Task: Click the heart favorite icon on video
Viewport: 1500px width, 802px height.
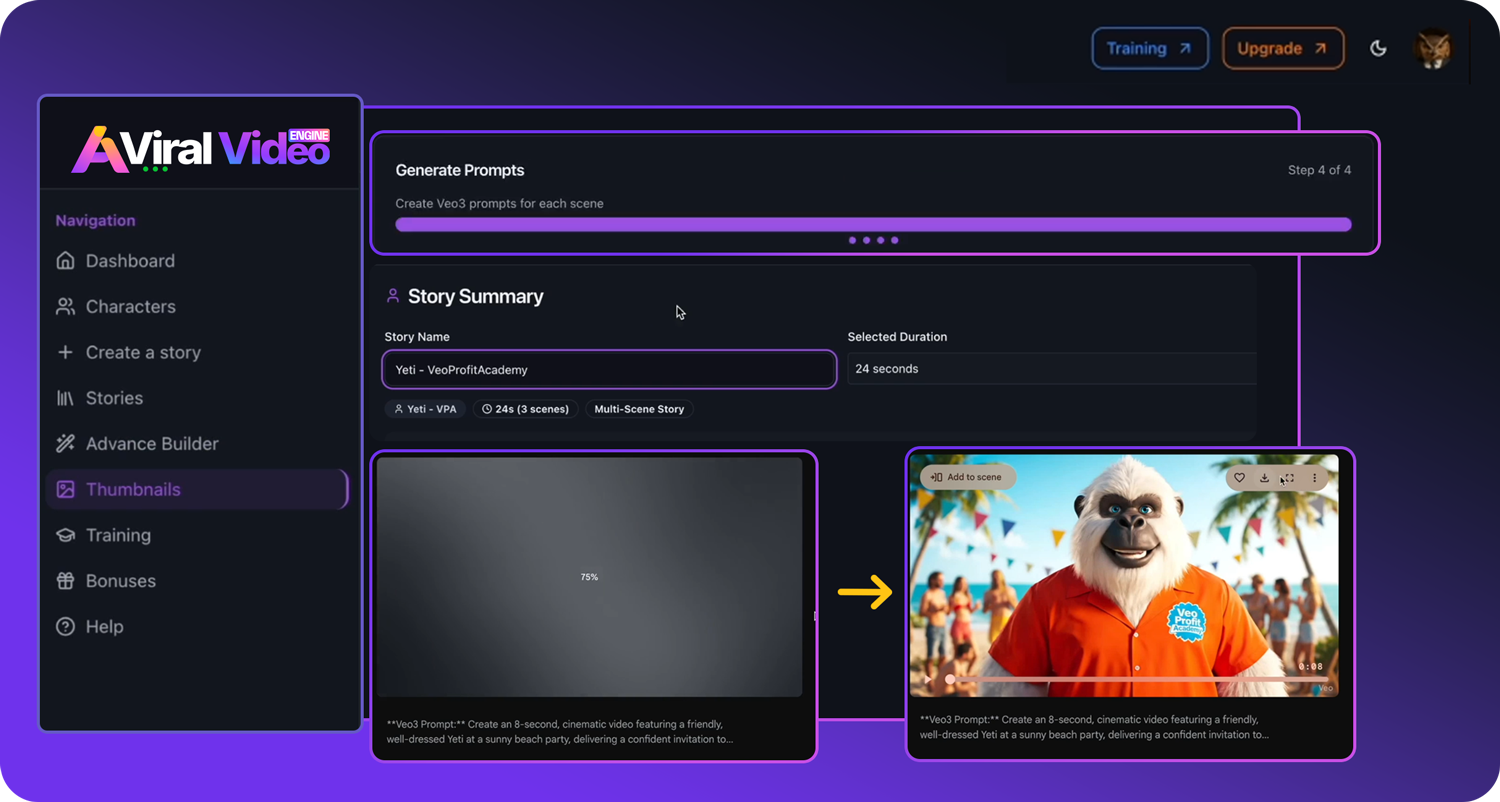Action: tap(1239, 478)
